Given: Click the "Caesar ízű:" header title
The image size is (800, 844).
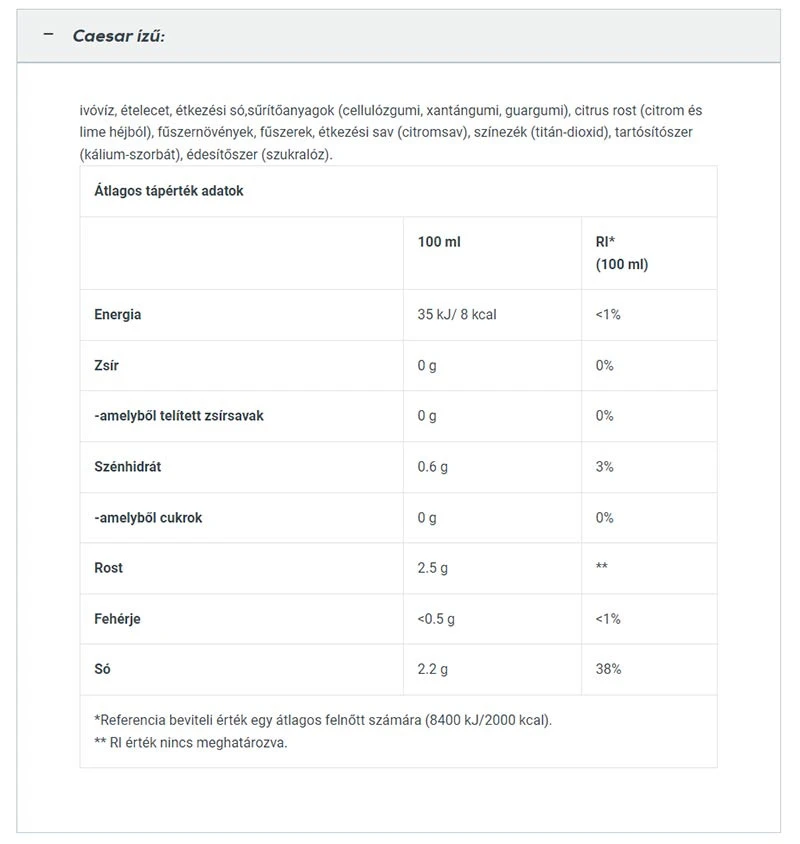Looking at the screenshot, I should click(118, 36).
